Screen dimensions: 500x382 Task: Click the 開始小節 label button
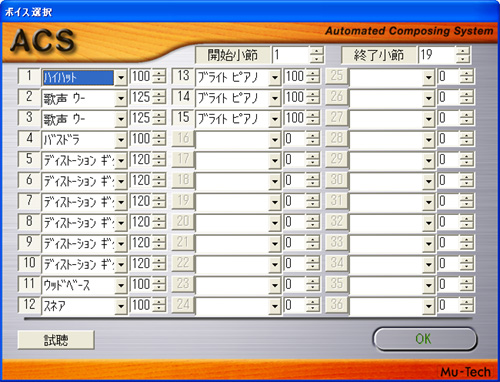coord(232,55)
